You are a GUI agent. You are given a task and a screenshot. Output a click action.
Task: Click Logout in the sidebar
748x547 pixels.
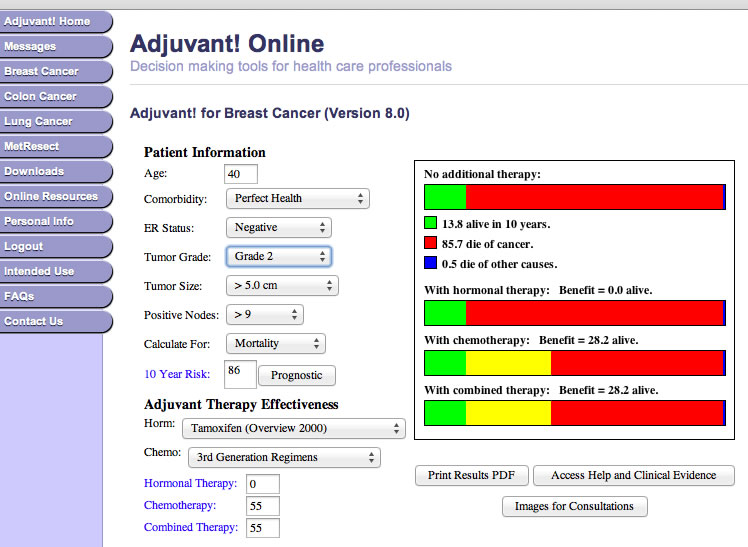[56, 247]
